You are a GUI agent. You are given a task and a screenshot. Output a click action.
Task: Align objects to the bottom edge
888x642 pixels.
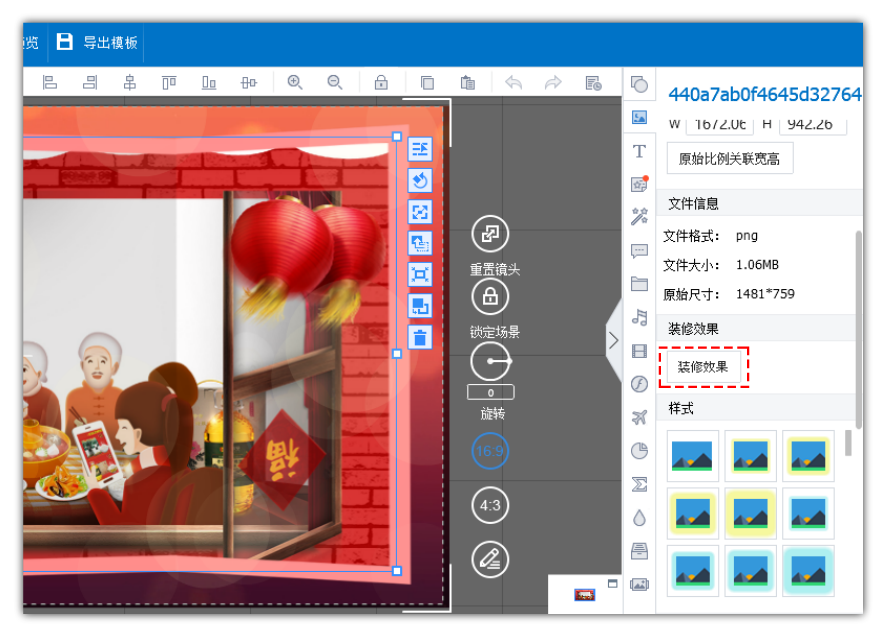[209, 83]
